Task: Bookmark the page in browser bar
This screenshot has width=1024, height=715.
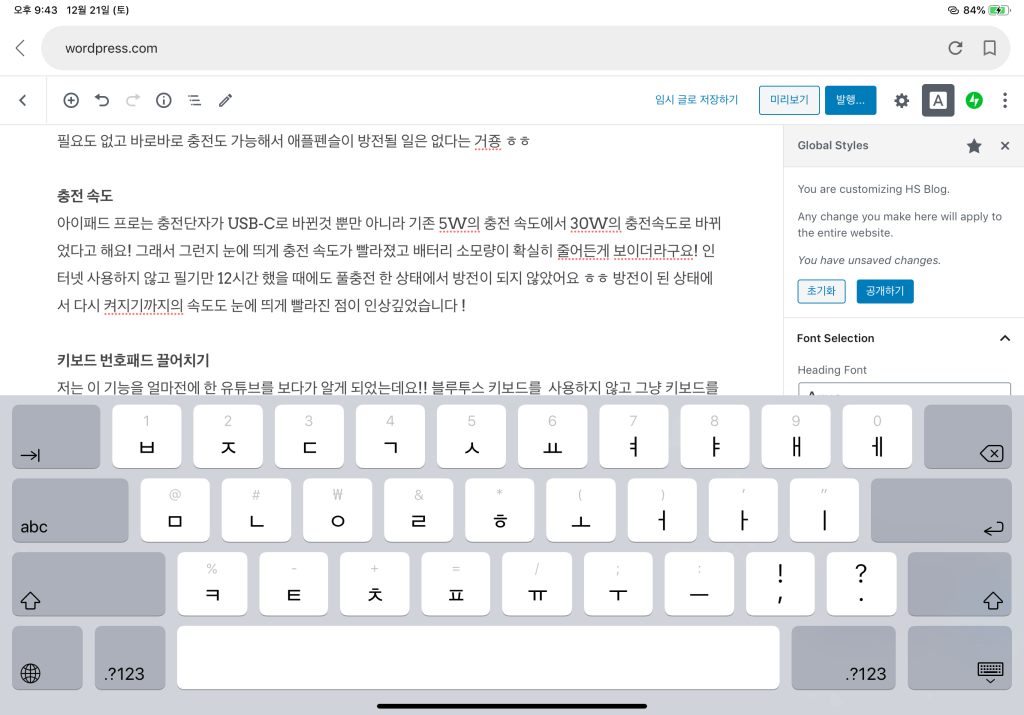Action: pyautogui.click(x=989, y=48)
